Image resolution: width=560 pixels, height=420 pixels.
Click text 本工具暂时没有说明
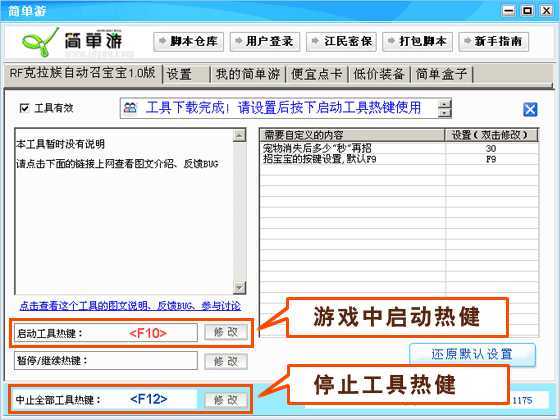tap(60, 144)
